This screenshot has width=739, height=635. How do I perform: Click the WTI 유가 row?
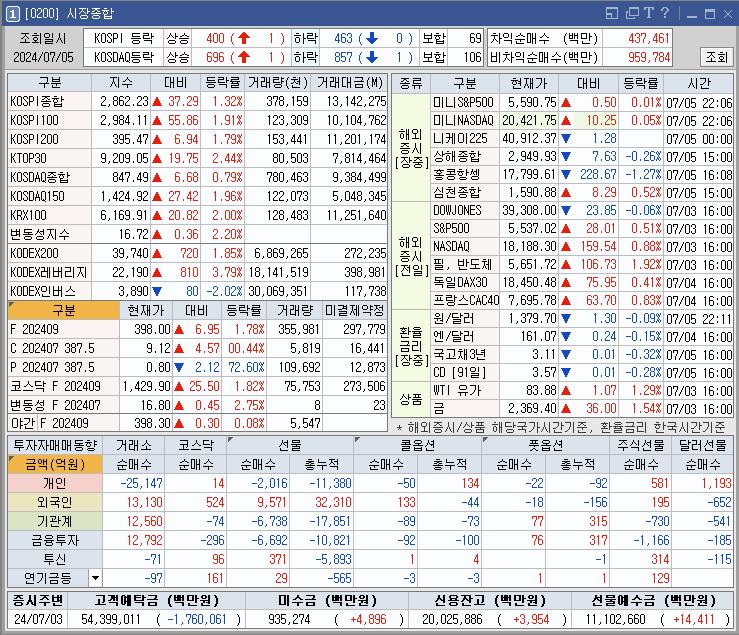coord(582,390)
